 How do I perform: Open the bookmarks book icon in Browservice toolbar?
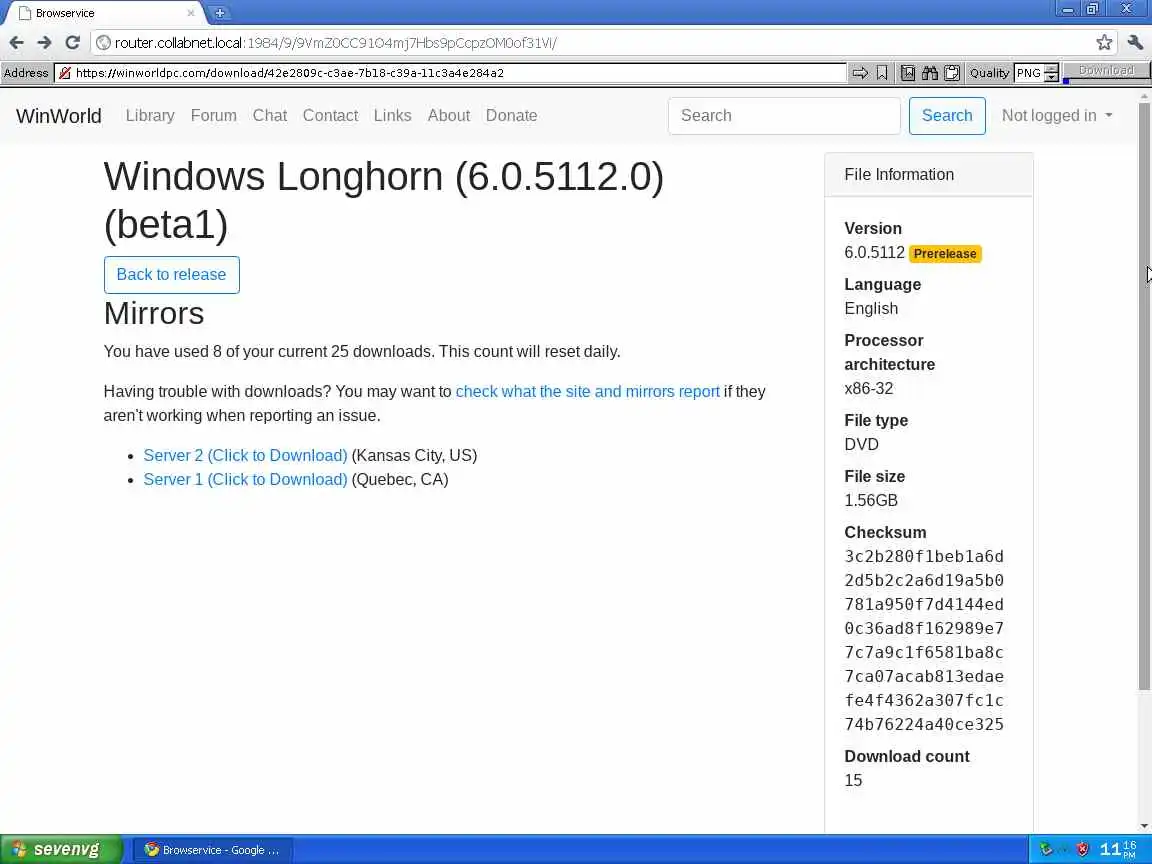908,73
